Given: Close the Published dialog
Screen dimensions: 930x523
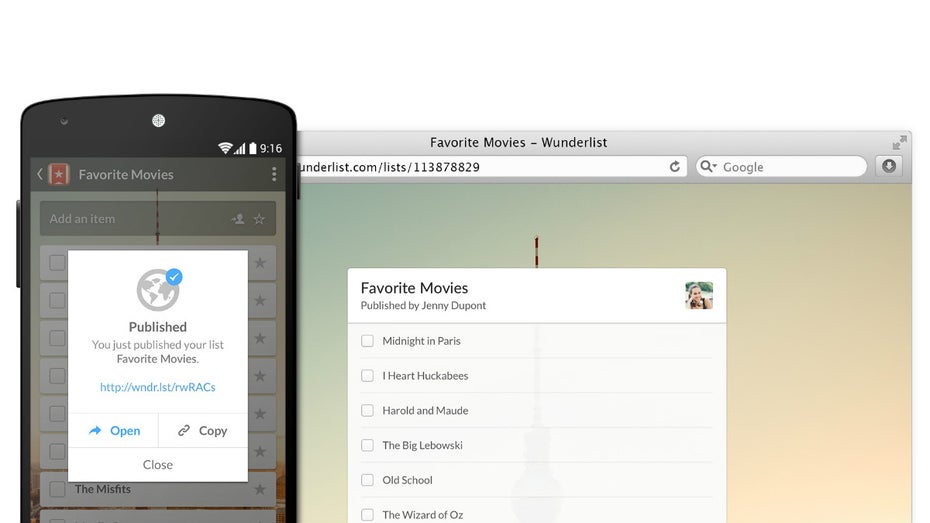Looking at the screenshot, I should 158,465.
